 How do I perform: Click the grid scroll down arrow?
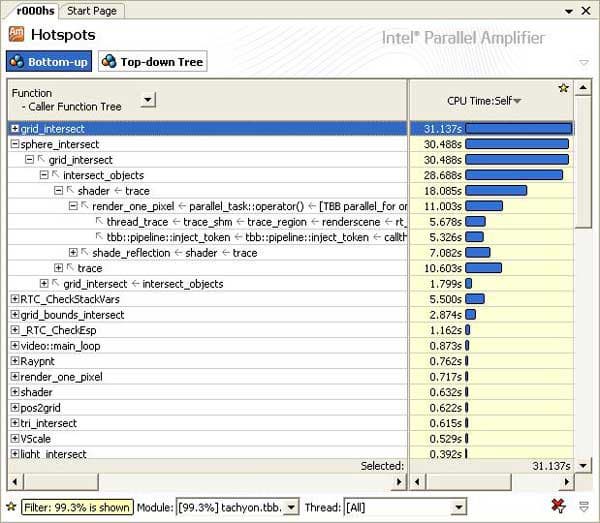point(583,466)
